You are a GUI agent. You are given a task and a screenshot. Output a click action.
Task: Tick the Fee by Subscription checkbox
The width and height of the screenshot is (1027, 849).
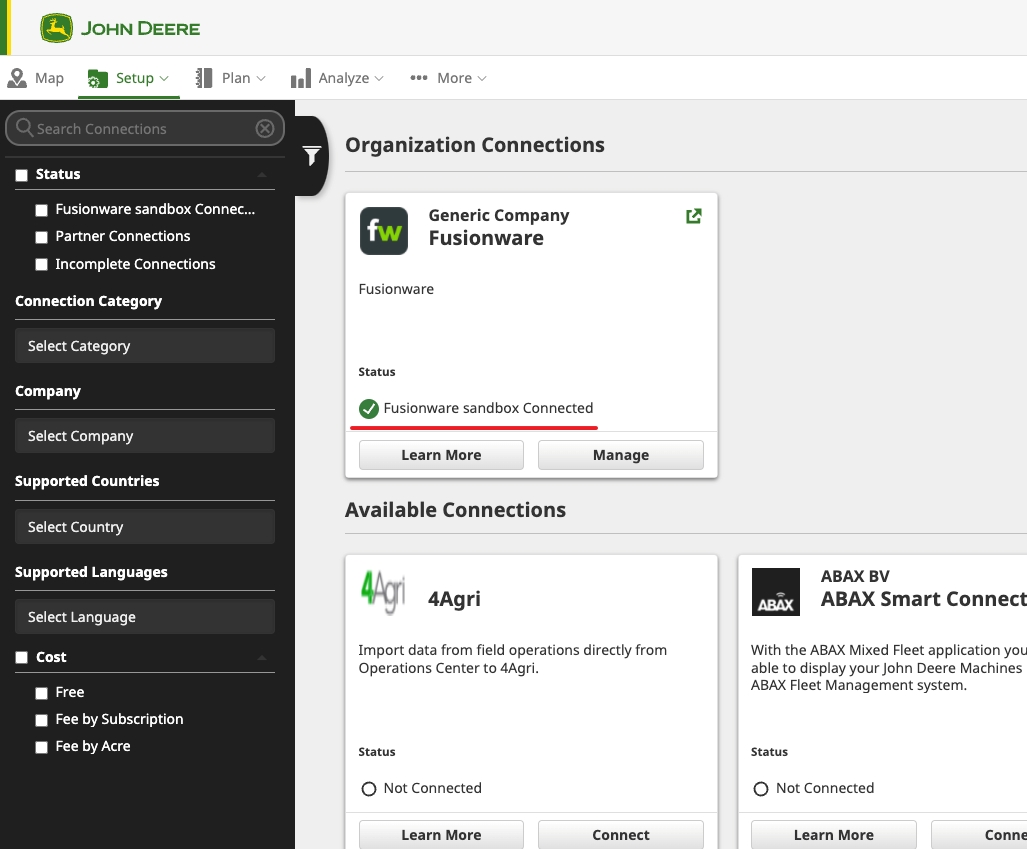[41, 720]
